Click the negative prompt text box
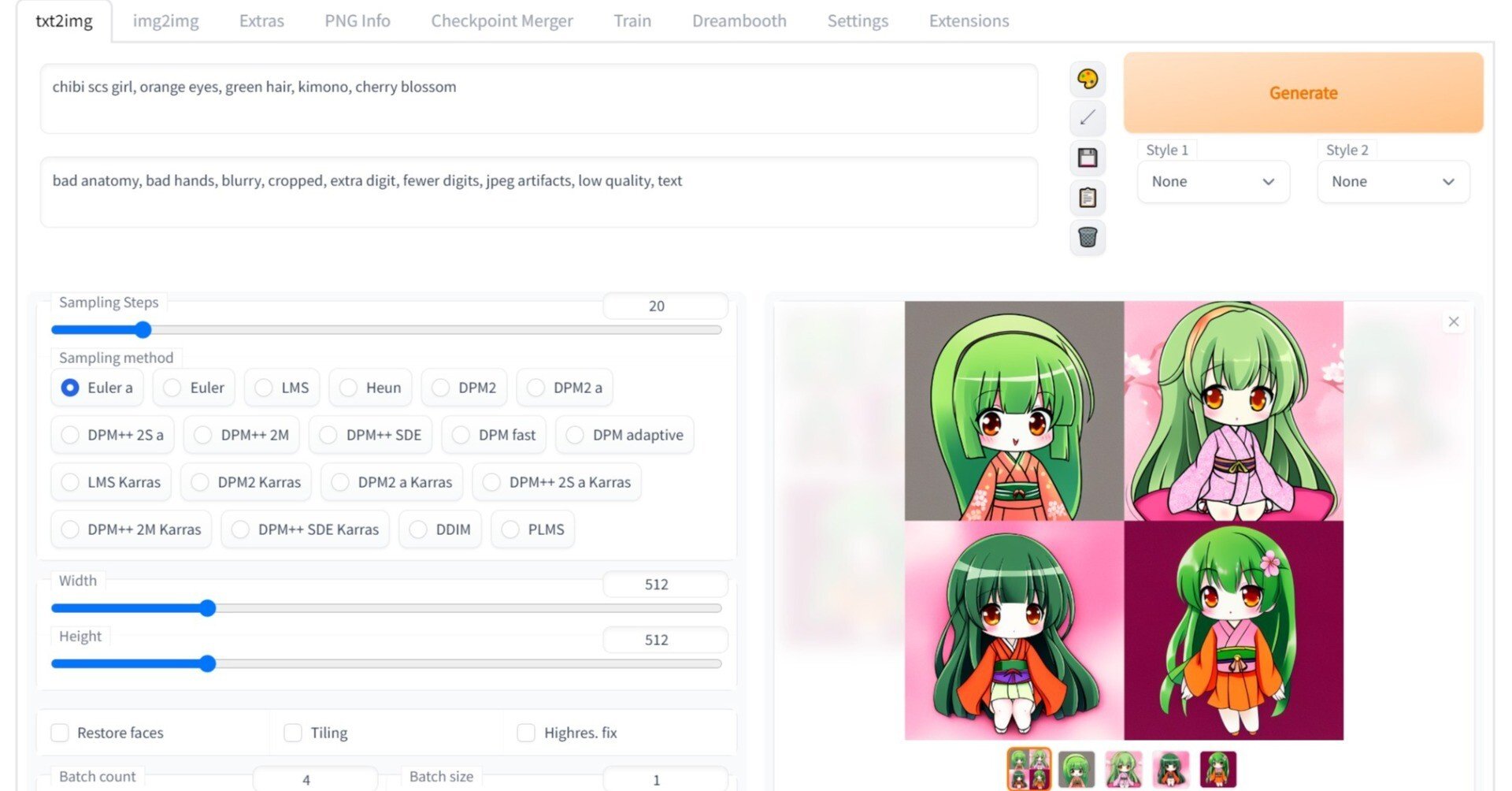 539,192
